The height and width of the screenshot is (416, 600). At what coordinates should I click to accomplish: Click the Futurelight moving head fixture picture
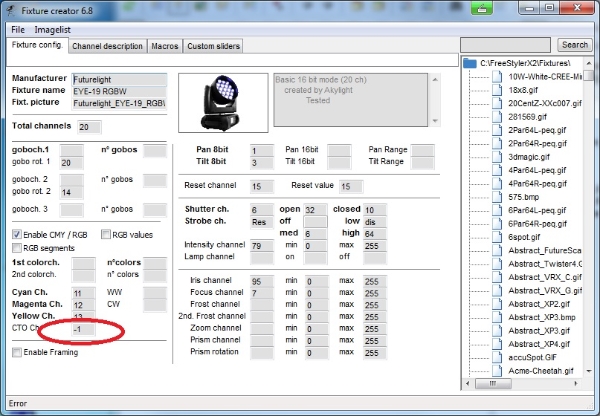click(x=224, y=100)
